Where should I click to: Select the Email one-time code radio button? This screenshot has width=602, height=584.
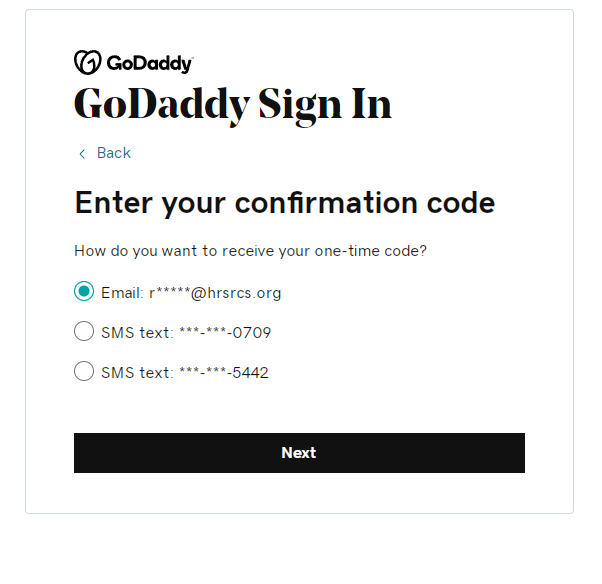tap(84, 292)
